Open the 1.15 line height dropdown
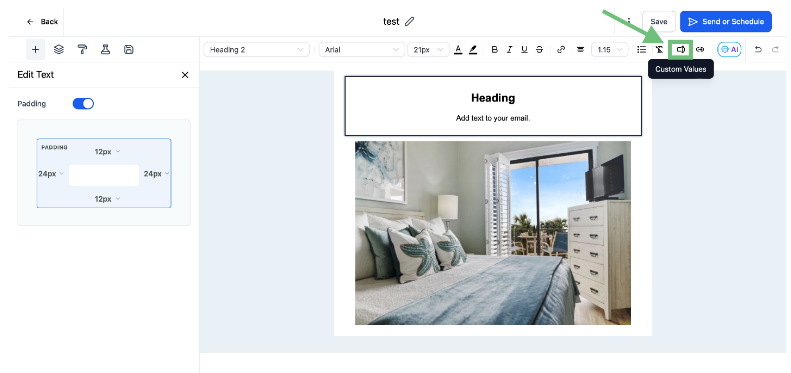The height and width of the screenshot is (373, 791). (610, 49)
